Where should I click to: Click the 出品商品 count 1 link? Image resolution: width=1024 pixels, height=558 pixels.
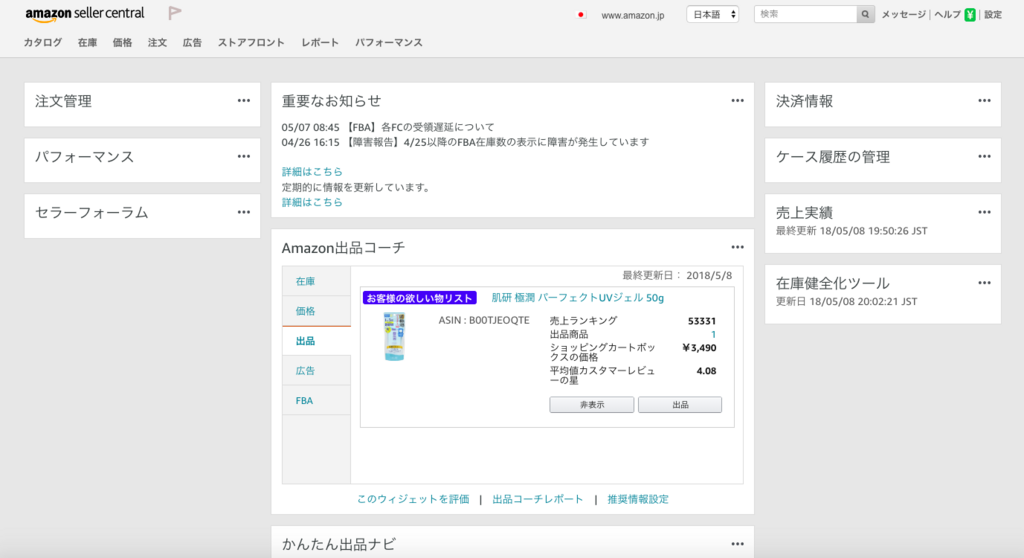[713, 335]
